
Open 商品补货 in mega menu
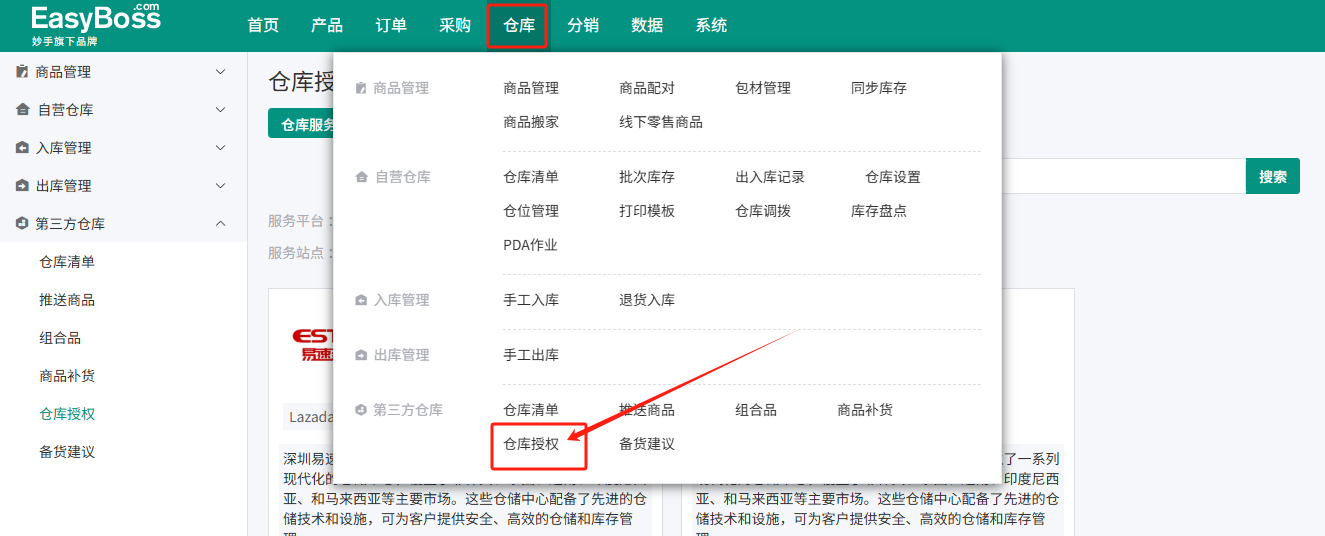point(865,410)
